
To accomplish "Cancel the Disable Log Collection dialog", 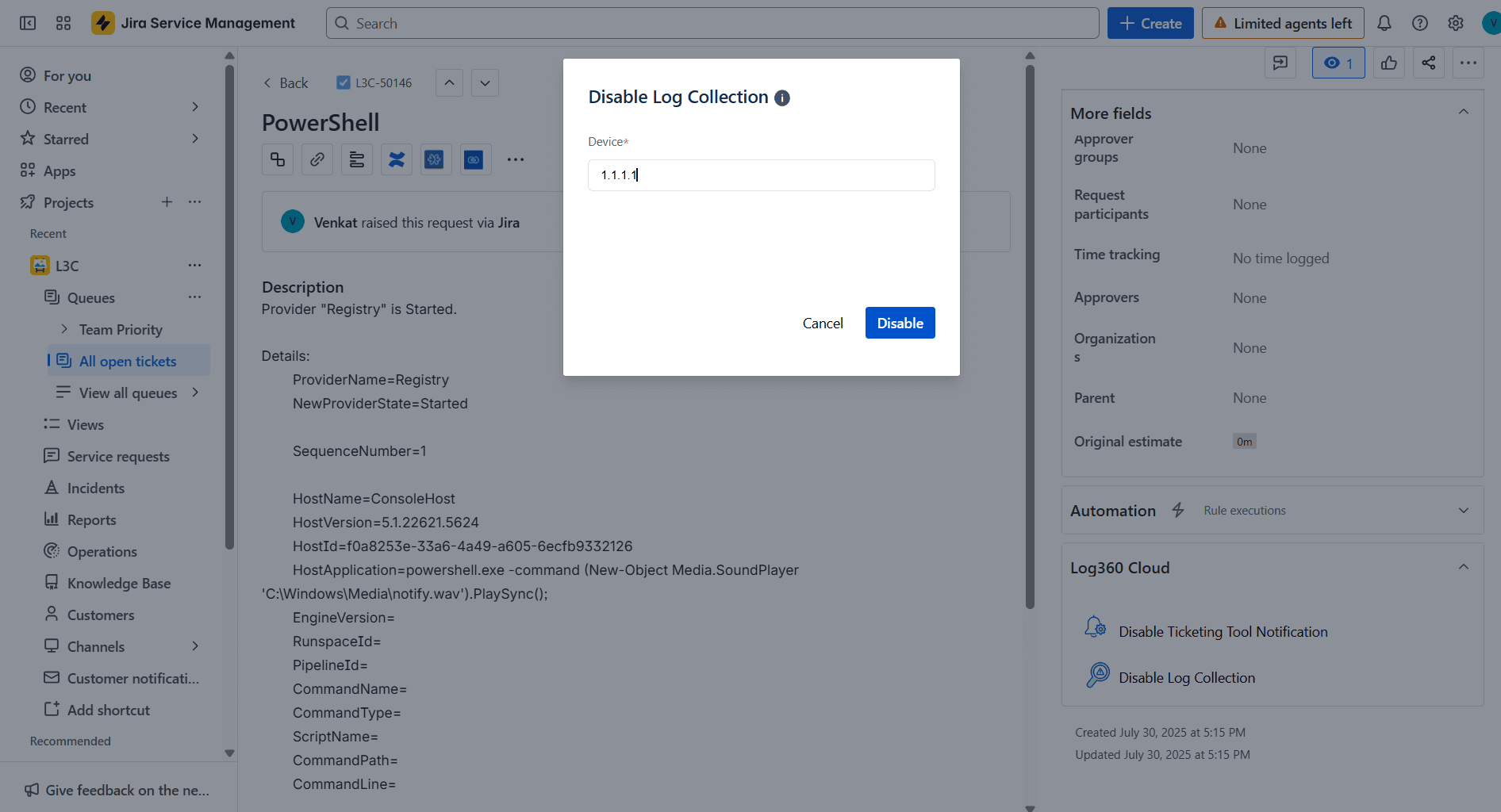I will click(x=823, y=323).
